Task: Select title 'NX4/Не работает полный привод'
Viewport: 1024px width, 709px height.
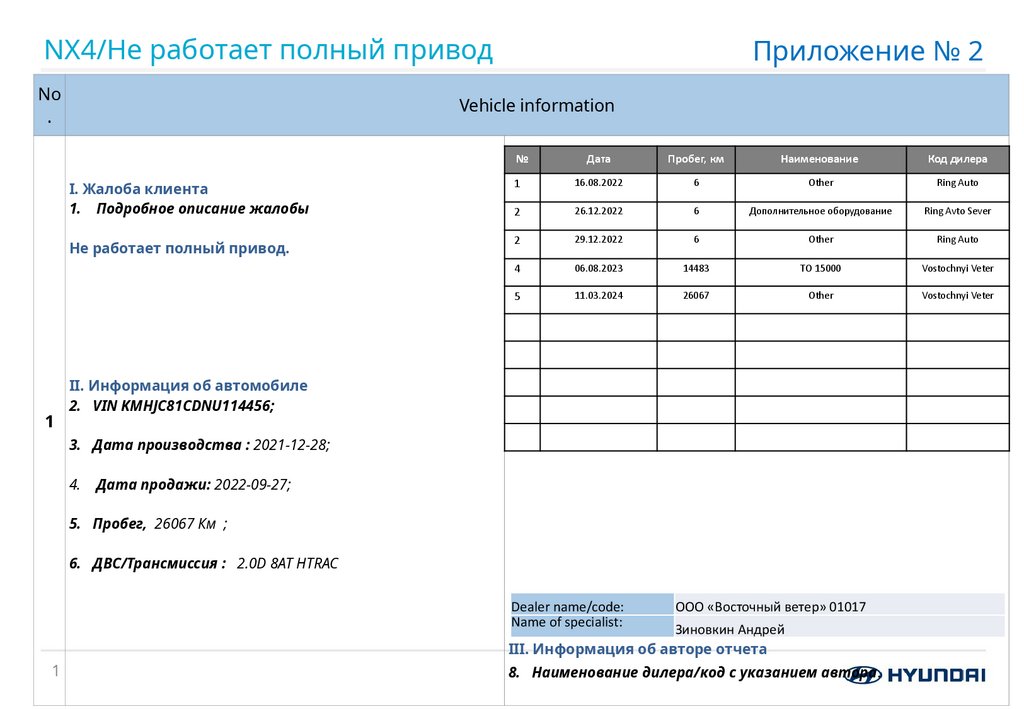Action: pyautogui.click(x=268, y=50)
